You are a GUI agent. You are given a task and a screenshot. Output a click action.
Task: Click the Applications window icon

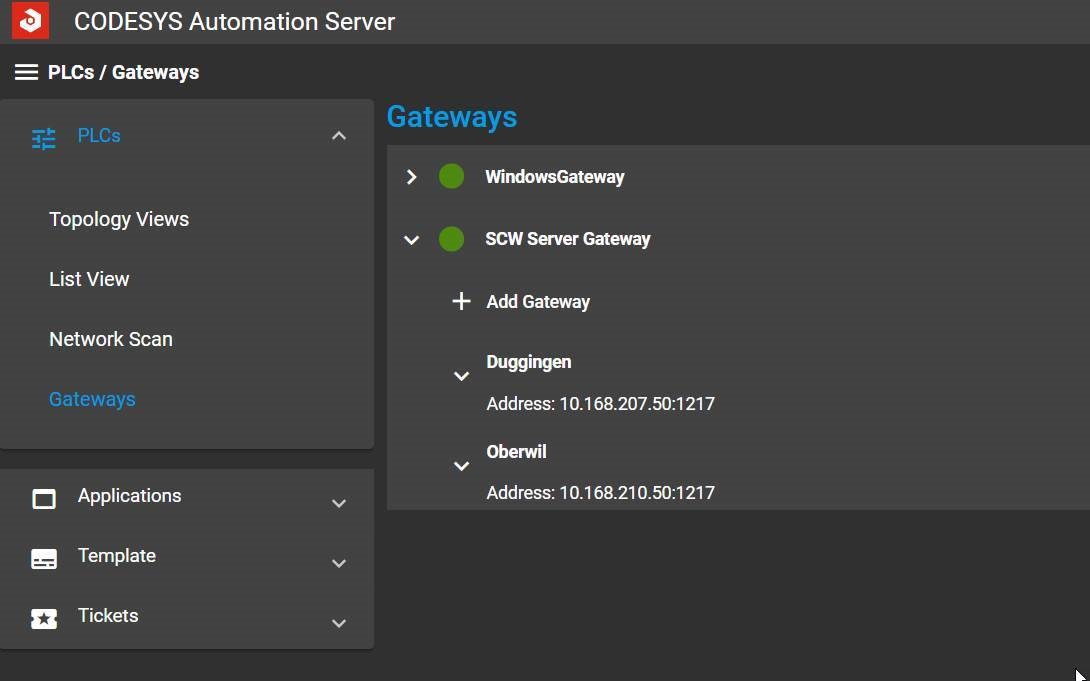tap(44, 499)
